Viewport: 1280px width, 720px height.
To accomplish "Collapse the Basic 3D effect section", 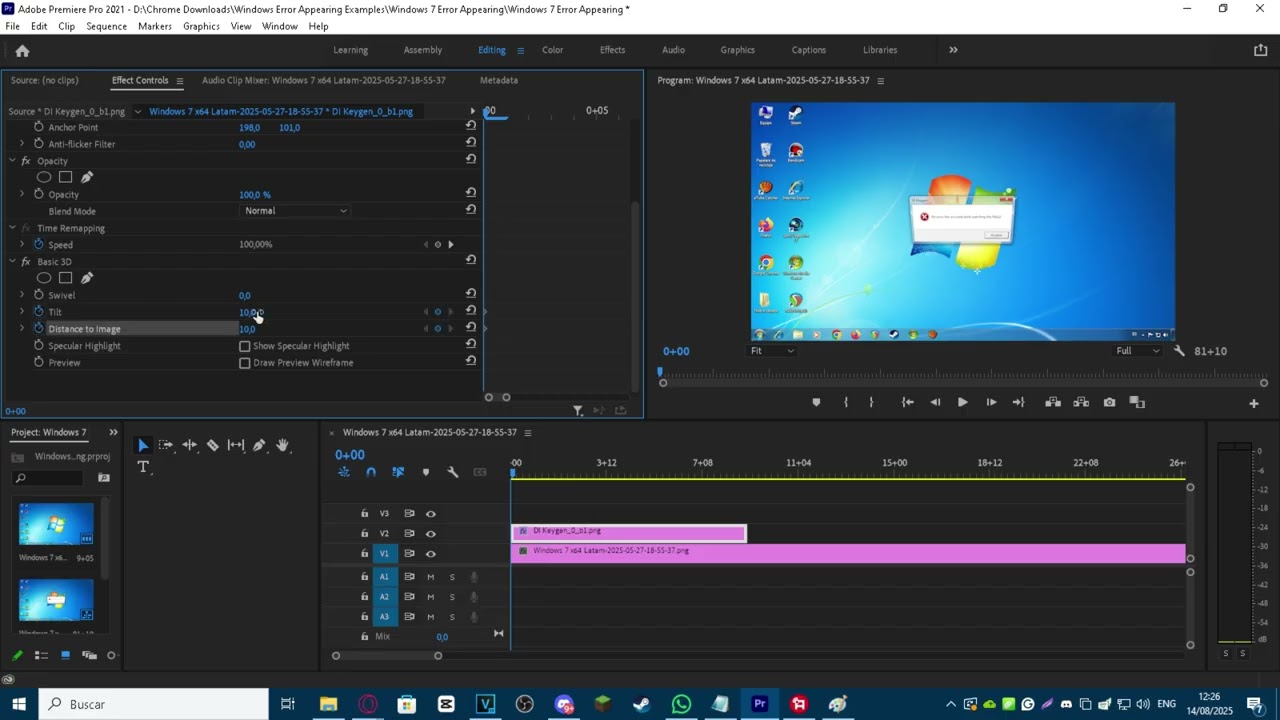I will [x=12, y=261].
